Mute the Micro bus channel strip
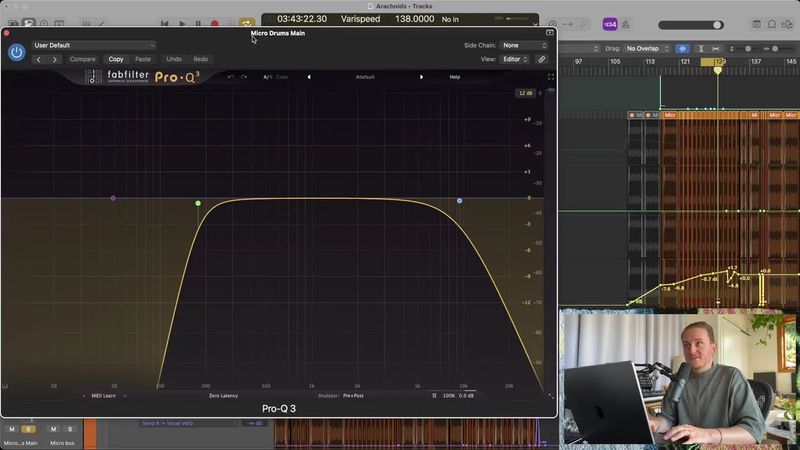Screen dimensions: 800x450 54,429
